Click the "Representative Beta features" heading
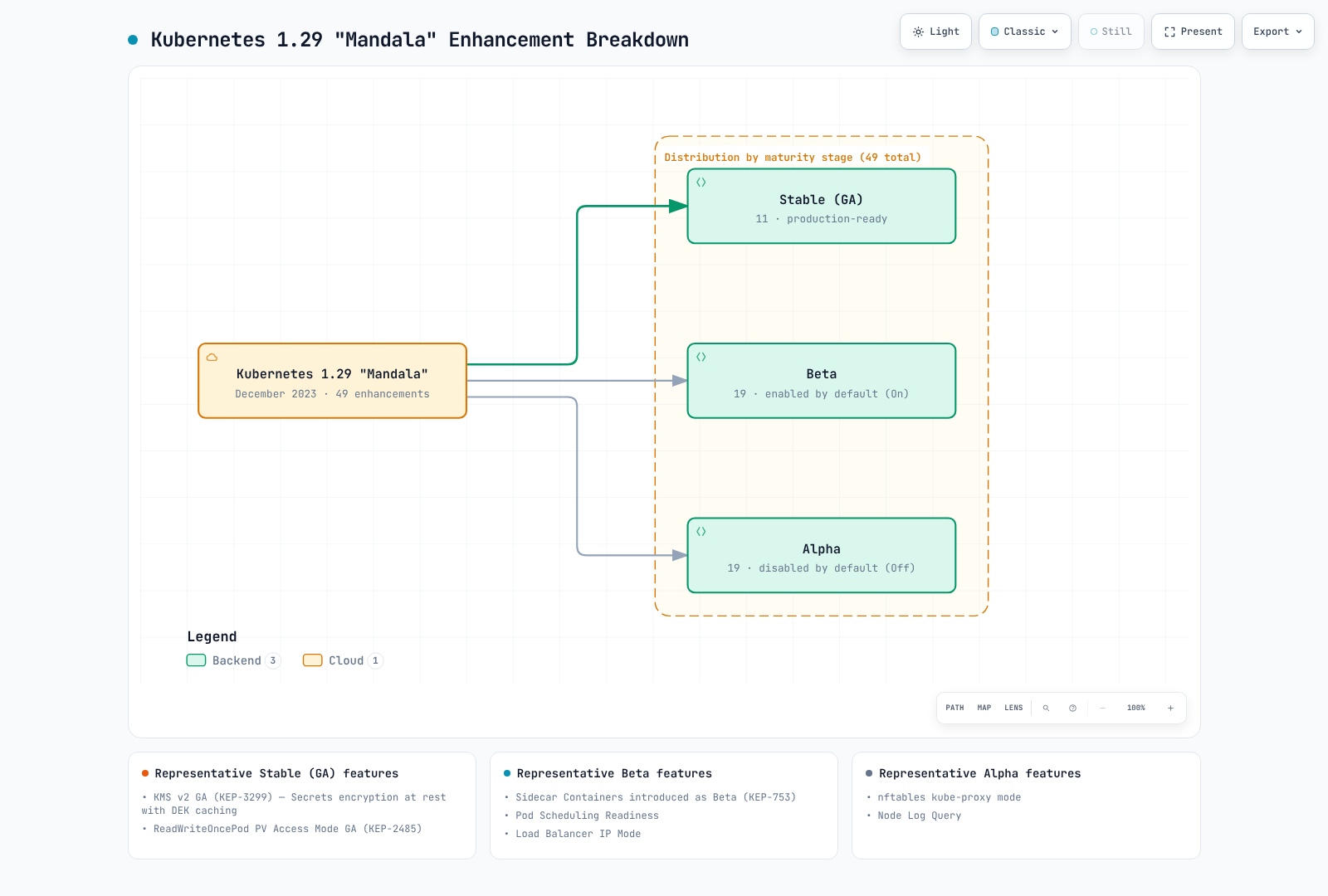This screenshot has height=896, width=1328. pos(614,773)
